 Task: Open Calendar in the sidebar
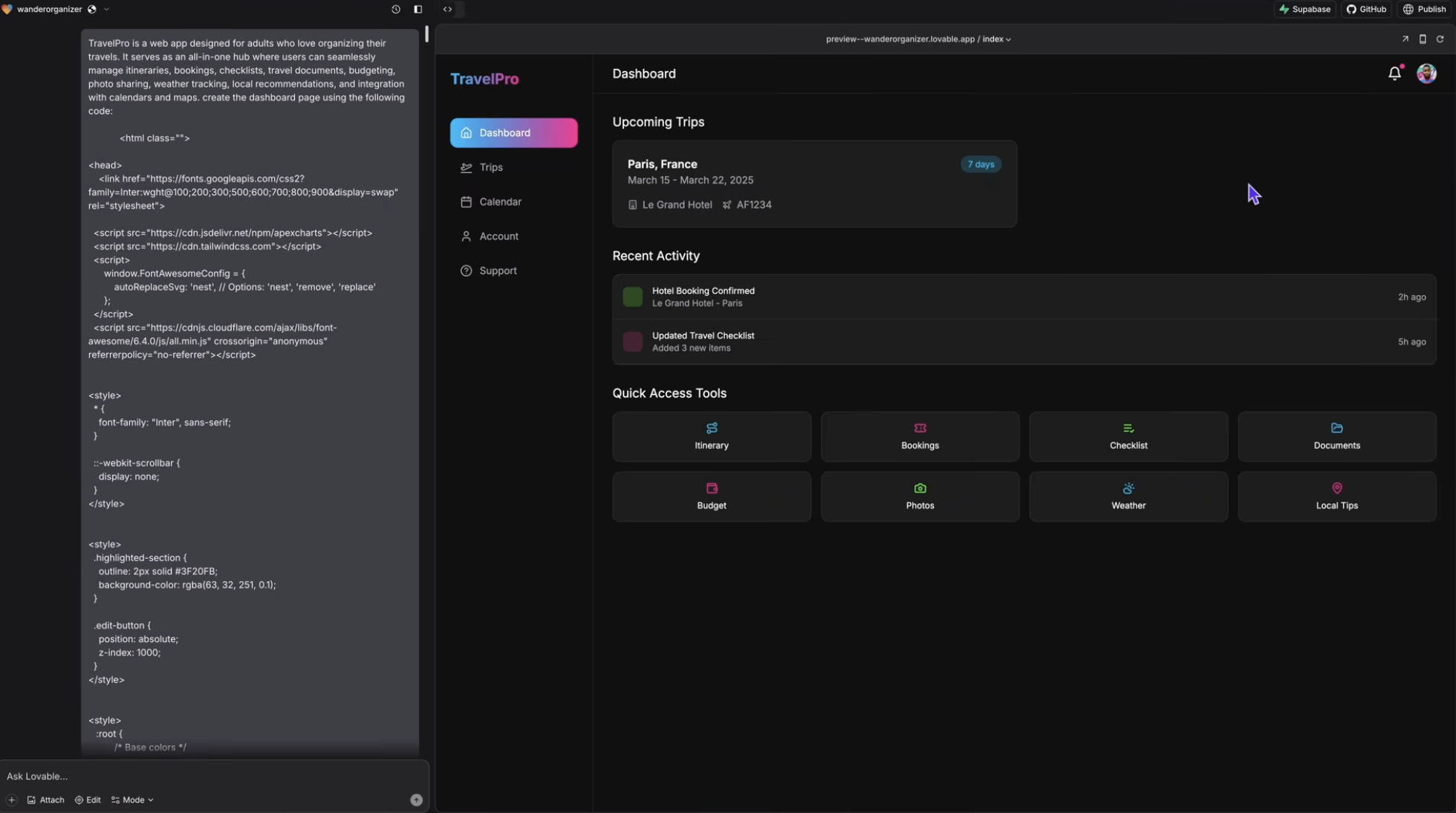(513, 201)
